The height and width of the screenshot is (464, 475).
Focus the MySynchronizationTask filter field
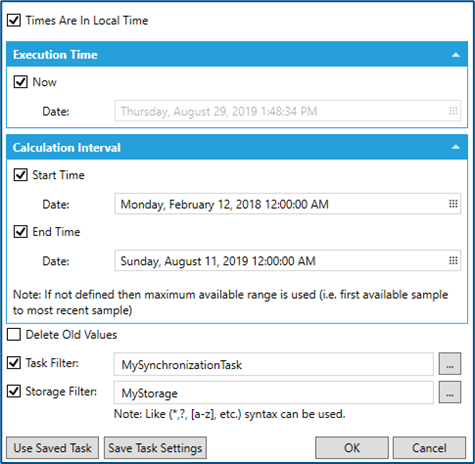pos(274,364)
